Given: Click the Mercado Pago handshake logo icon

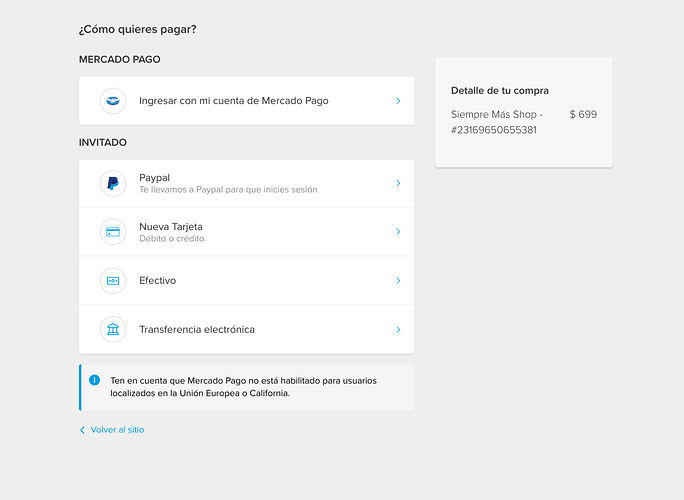Looking at the screenshot, I should (113, 101).
